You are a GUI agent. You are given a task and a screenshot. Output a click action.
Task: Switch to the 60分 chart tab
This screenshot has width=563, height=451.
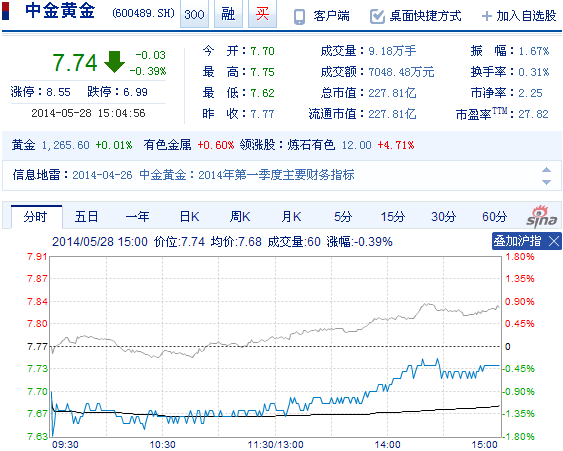pos(494,217)
